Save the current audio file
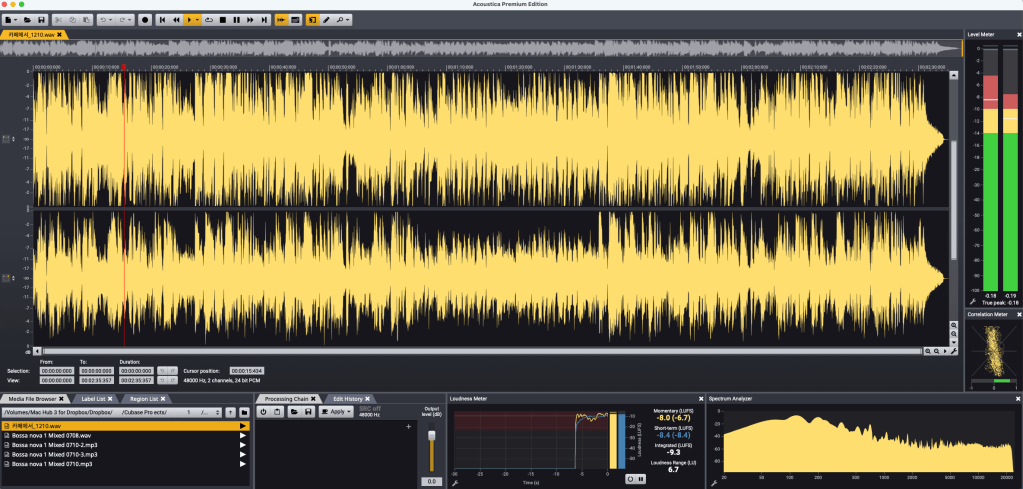The height and width of the screenshot is (489, 1023). [x=41, y=19]
